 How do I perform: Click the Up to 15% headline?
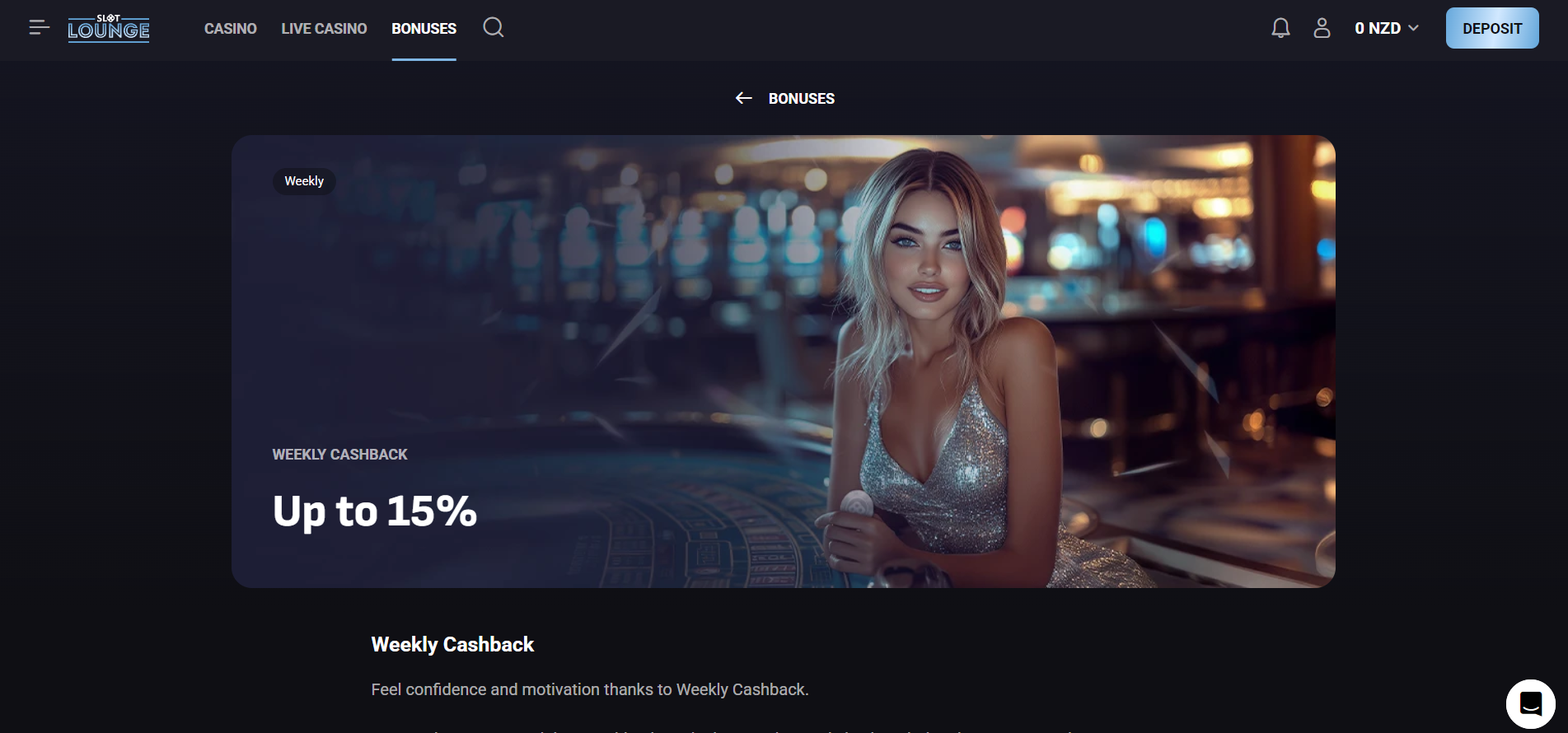[x=375, y=511]
